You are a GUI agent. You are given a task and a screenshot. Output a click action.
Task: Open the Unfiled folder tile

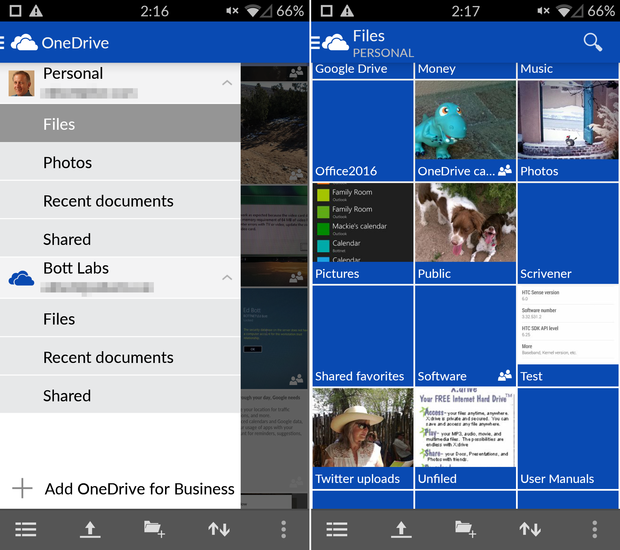[465, 438]
